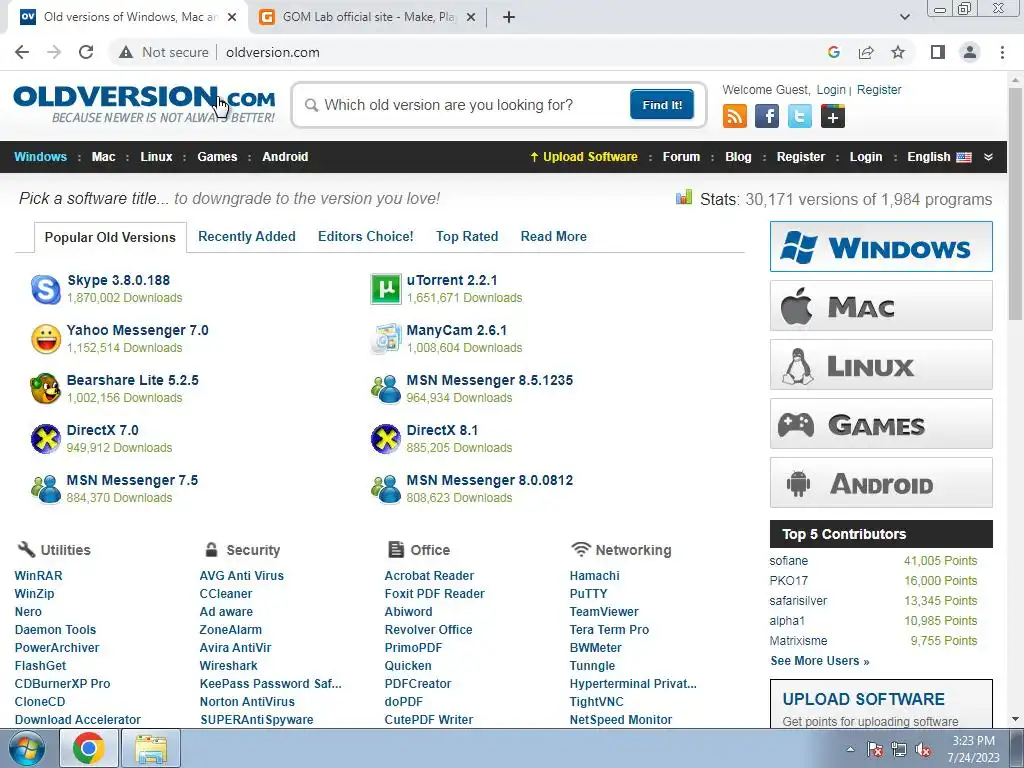Click the Not secure site info indicator

(164, 52)
